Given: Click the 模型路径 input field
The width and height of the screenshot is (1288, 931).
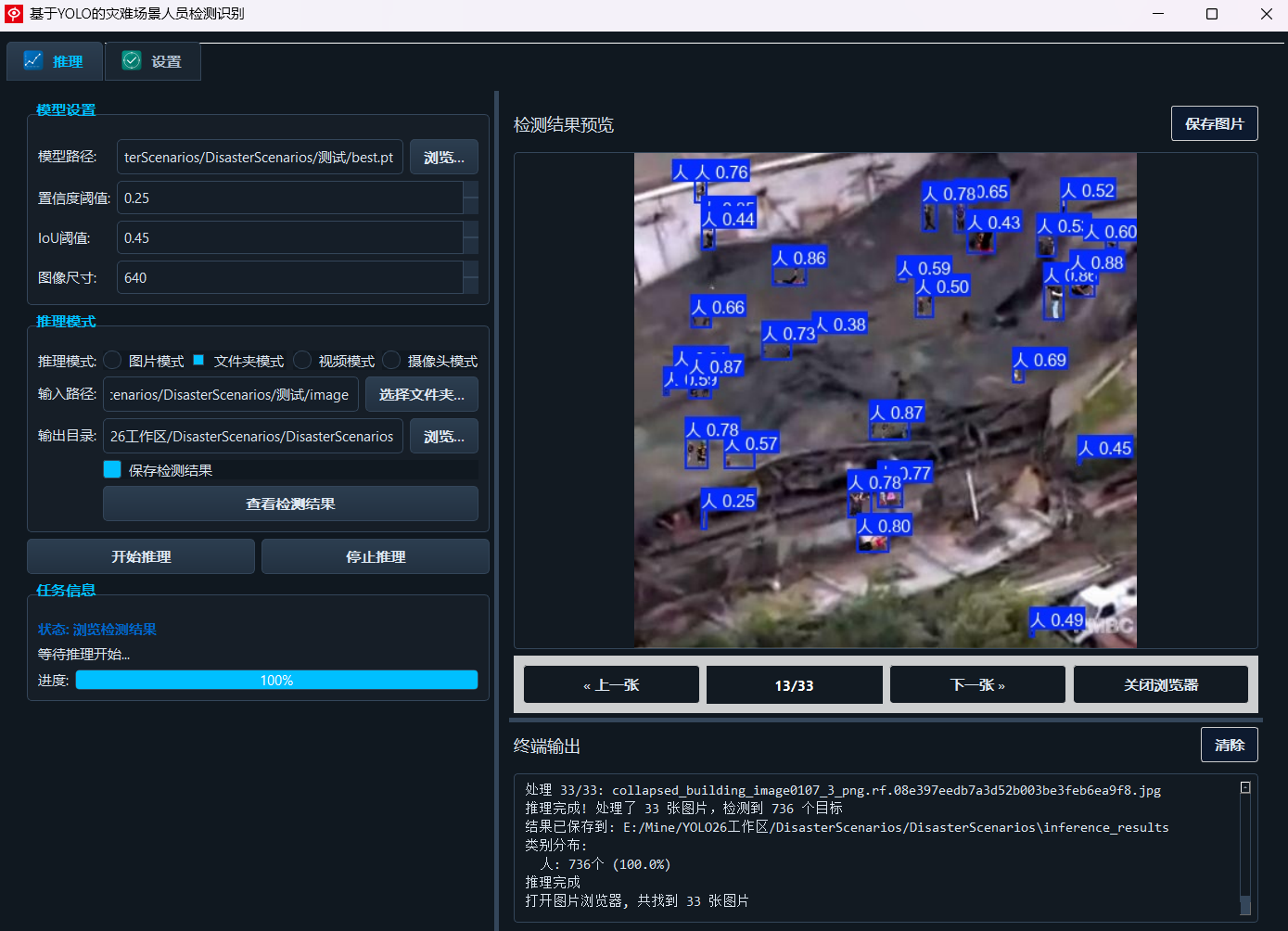Looking at the screenshot, I should click(x=260, y=157).
